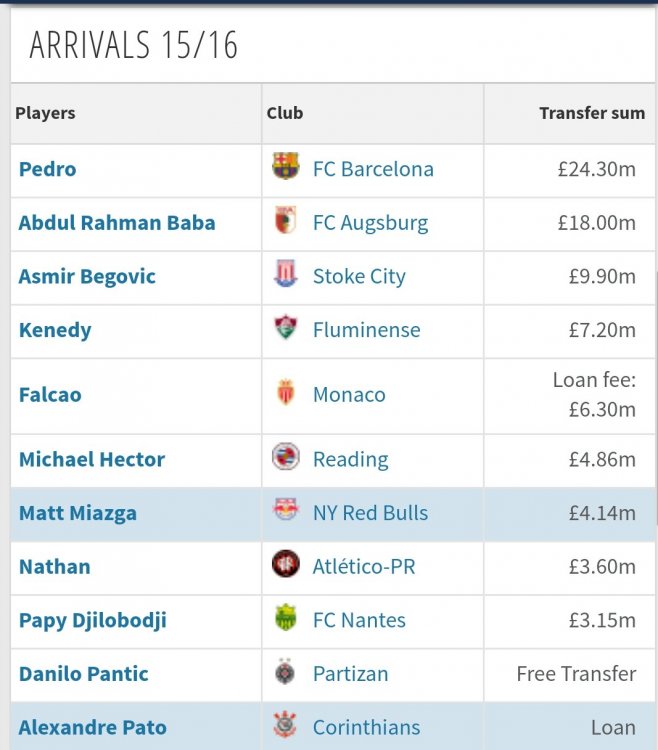Click the NY Red Bulls logo
Viewport: 658px width, 750px height.
click(x=285, y=509)
